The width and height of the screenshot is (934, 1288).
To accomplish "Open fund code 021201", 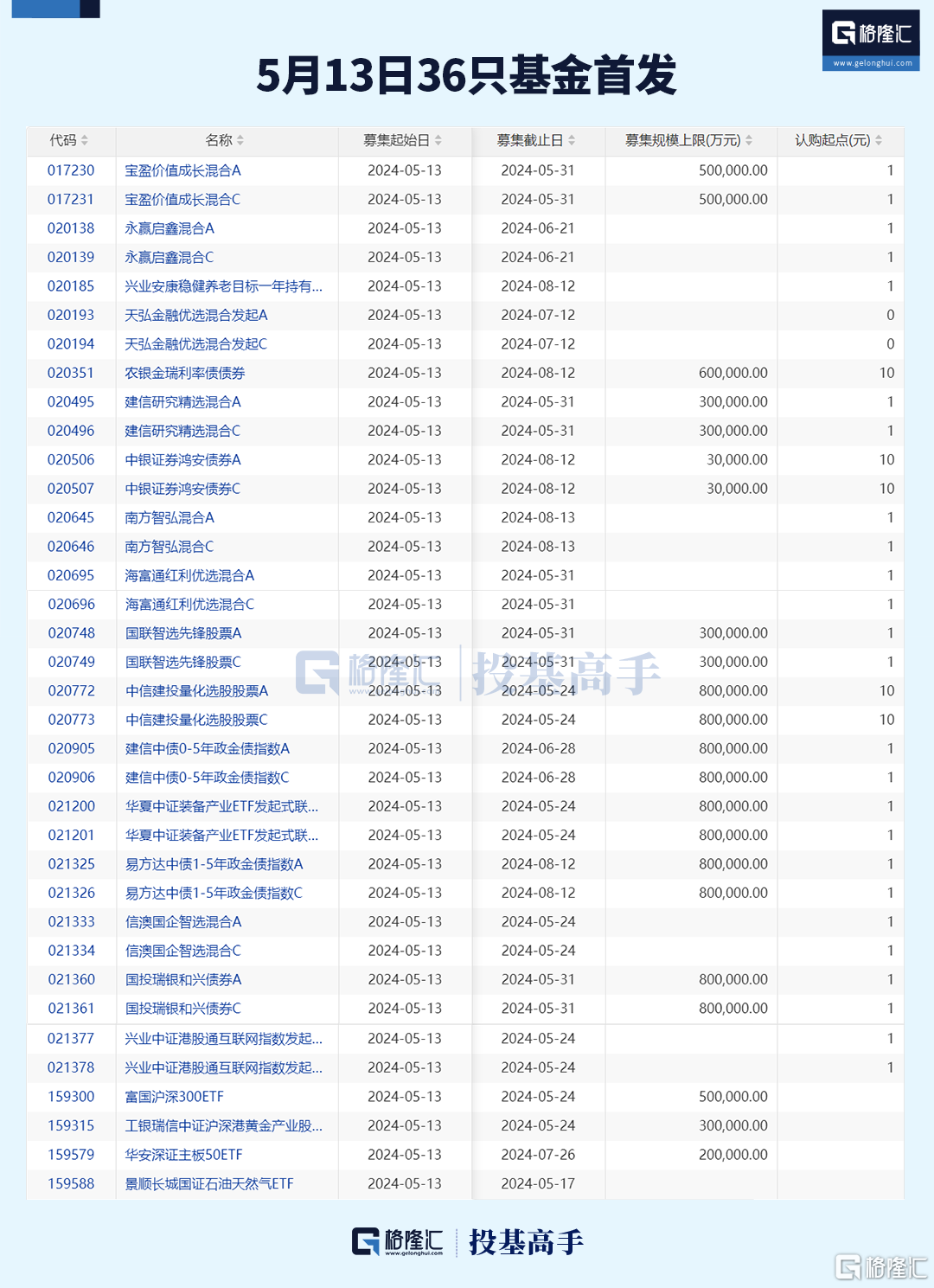I will pyautogui.click(x=72, y=836).
